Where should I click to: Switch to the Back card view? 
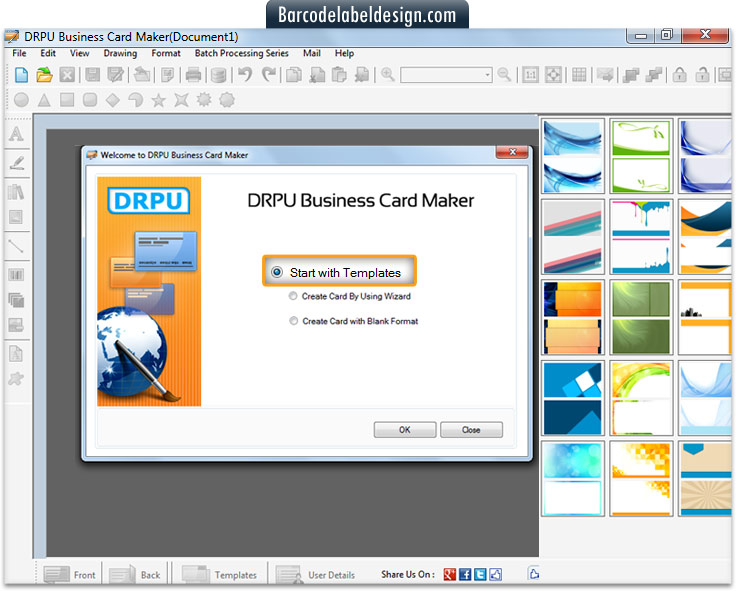[135, 574]
